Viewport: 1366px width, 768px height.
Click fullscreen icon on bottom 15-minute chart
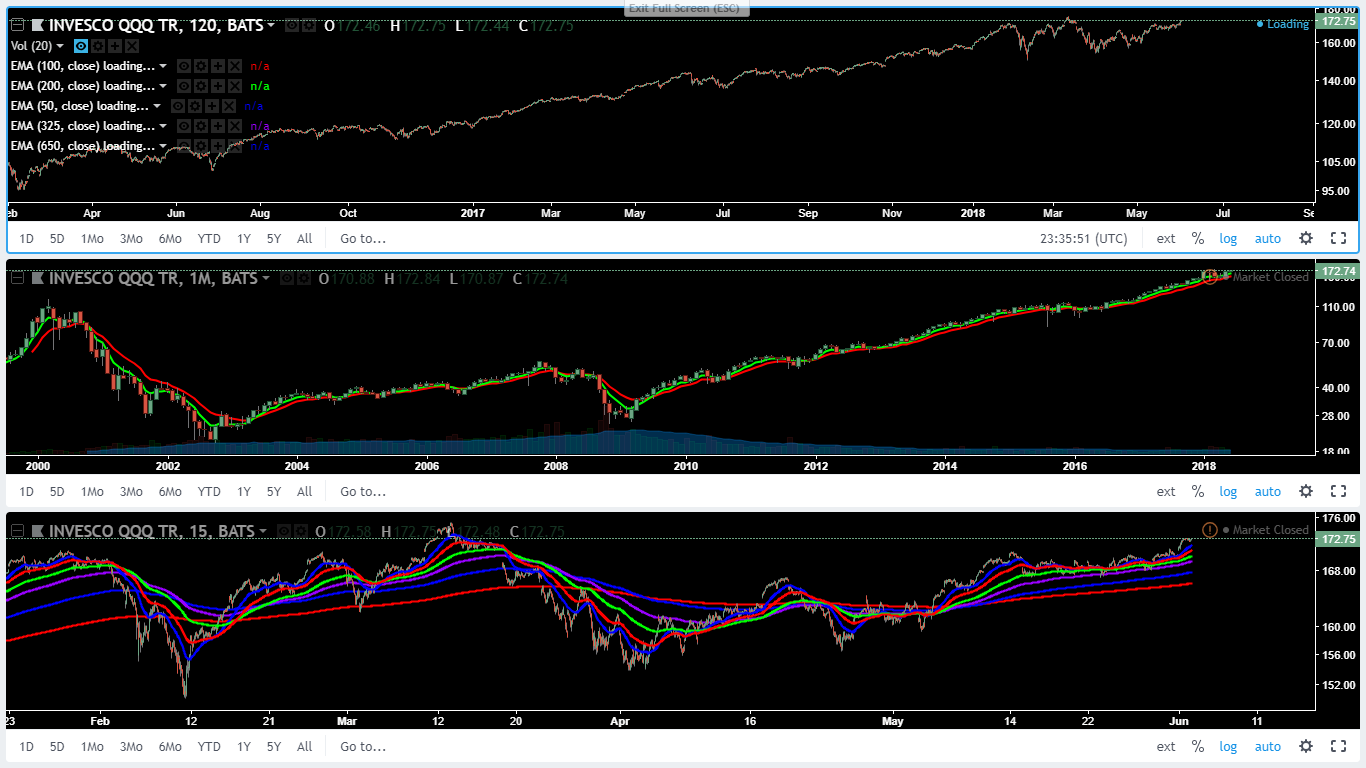point(1338,746)
